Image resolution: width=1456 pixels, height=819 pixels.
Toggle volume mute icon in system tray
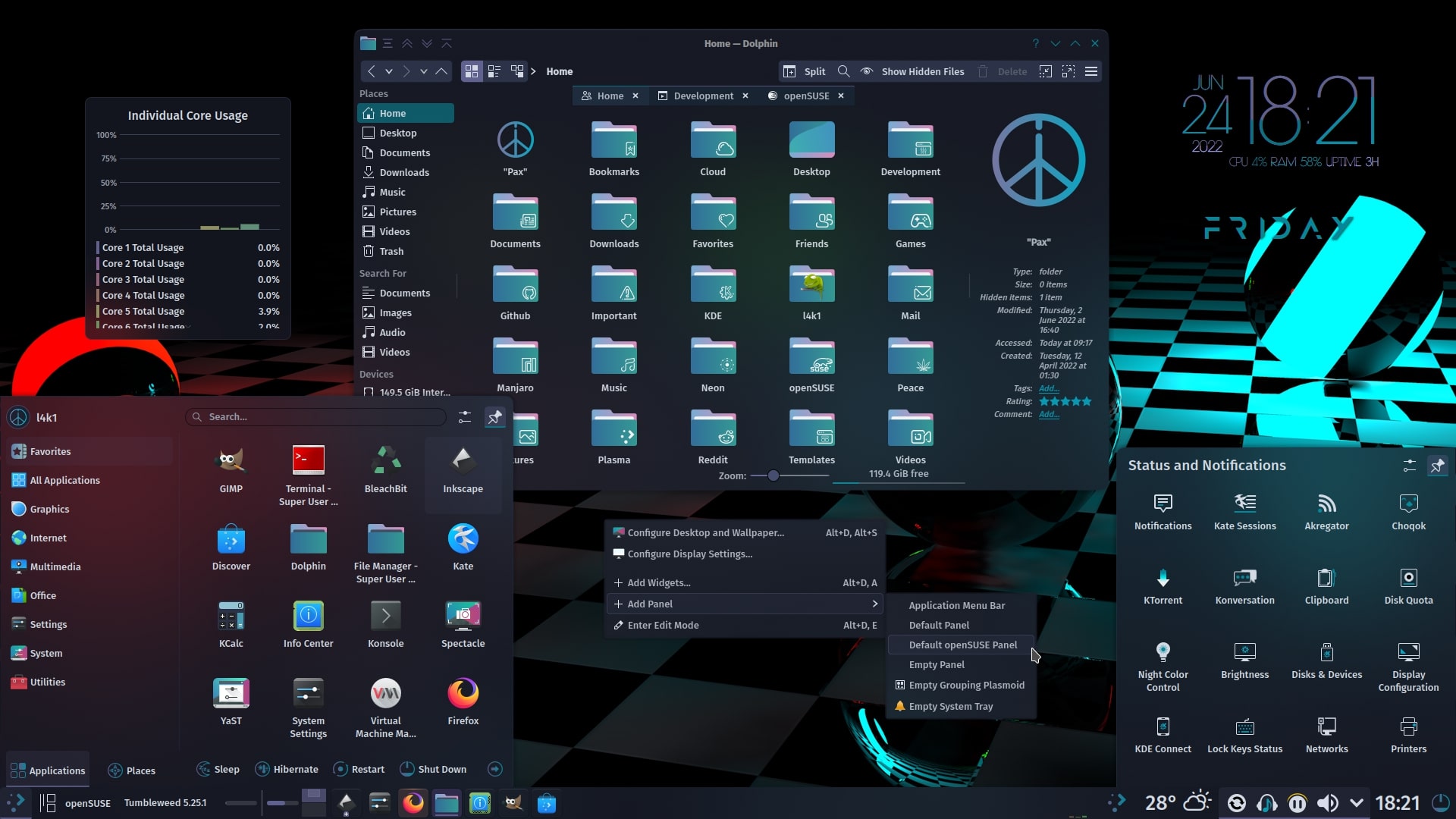(1327, 803)
